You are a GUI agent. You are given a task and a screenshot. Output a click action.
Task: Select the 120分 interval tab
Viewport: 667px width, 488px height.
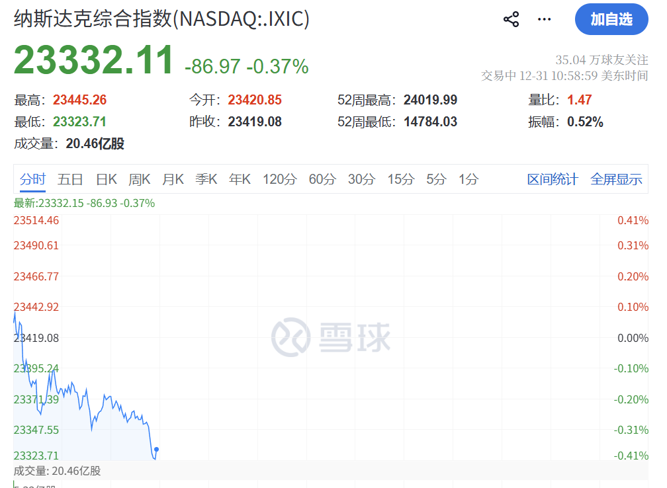(279, 179)
